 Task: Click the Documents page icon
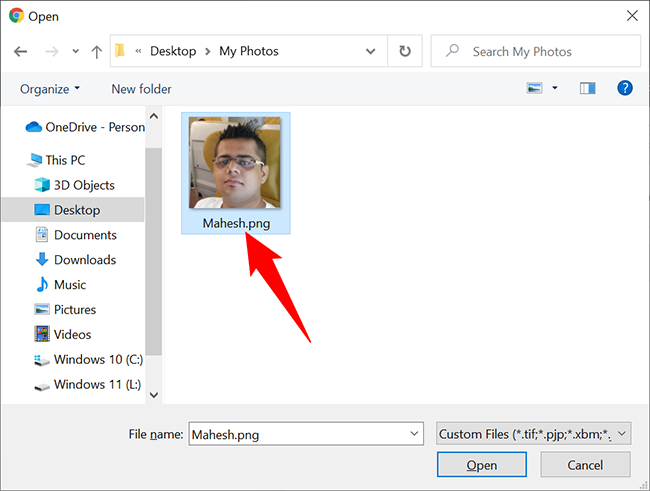(x=42, y=235)
